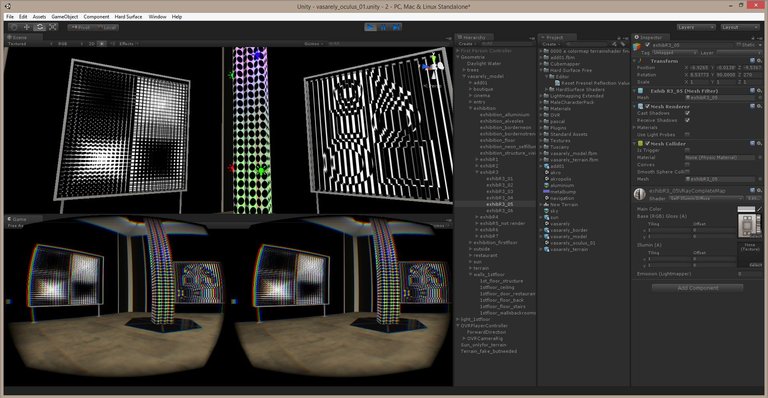
Task: Open the Cubemapper folder
Action: 561,64
